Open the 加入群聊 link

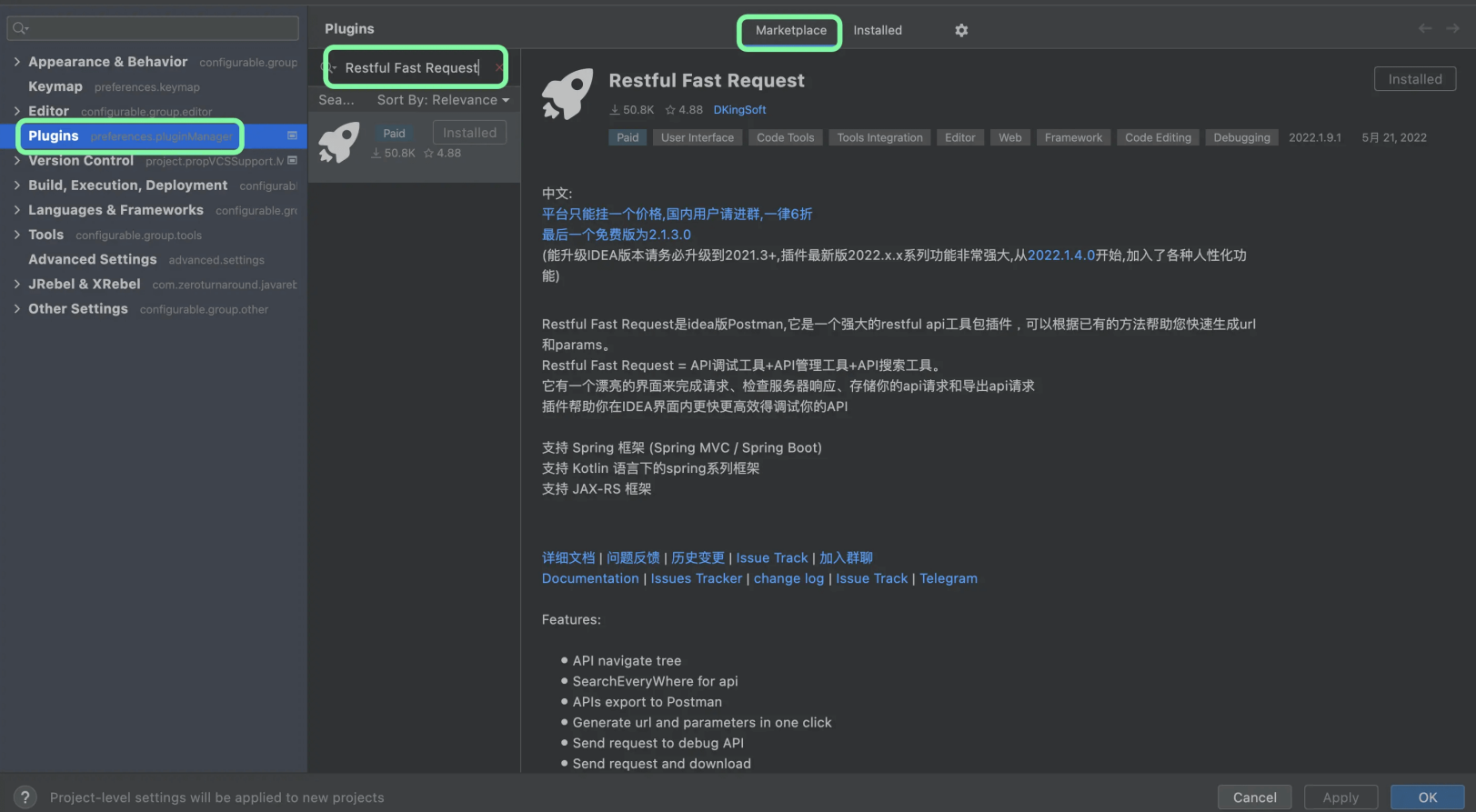846,557
